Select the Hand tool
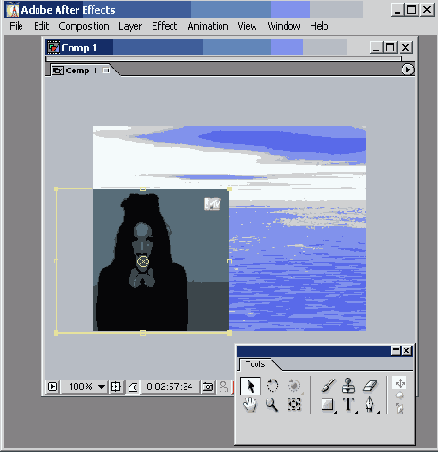This screenshot has width=438, height=452. [250, 405]
